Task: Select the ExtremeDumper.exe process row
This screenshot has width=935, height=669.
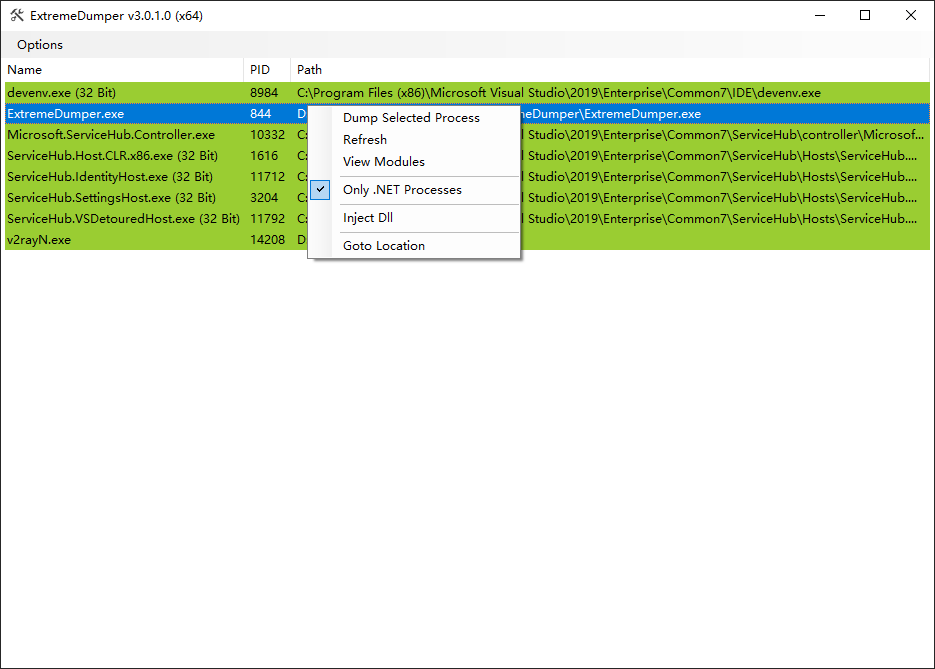Action: pyautogui.click(x=468, y=114)
